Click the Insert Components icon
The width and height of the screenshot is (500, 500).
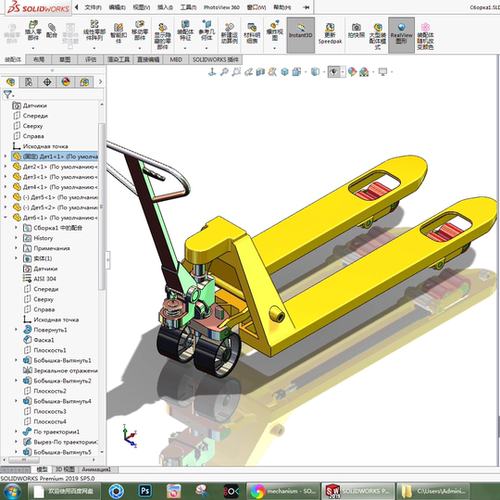[x=33, y=25]
